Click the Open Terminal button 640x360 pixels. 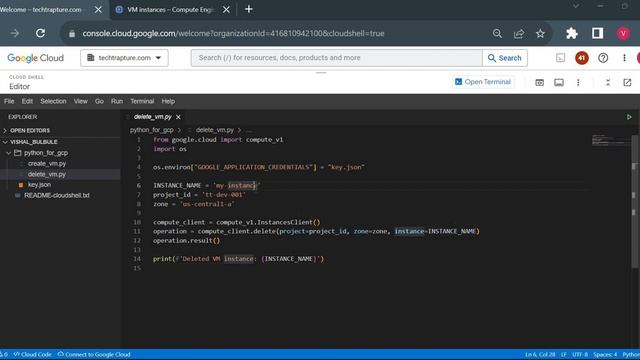(x=483, y=82)
